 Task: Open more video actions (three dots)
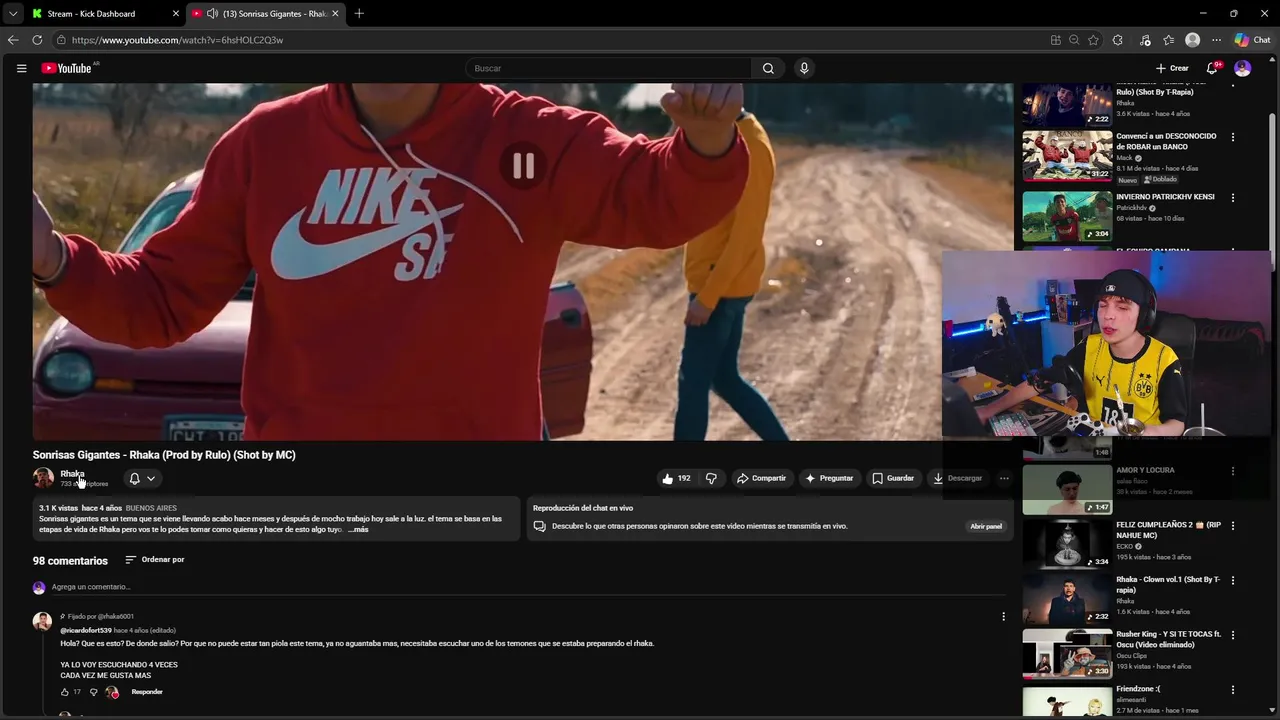pyautogui.click(x=1004, y=478)
